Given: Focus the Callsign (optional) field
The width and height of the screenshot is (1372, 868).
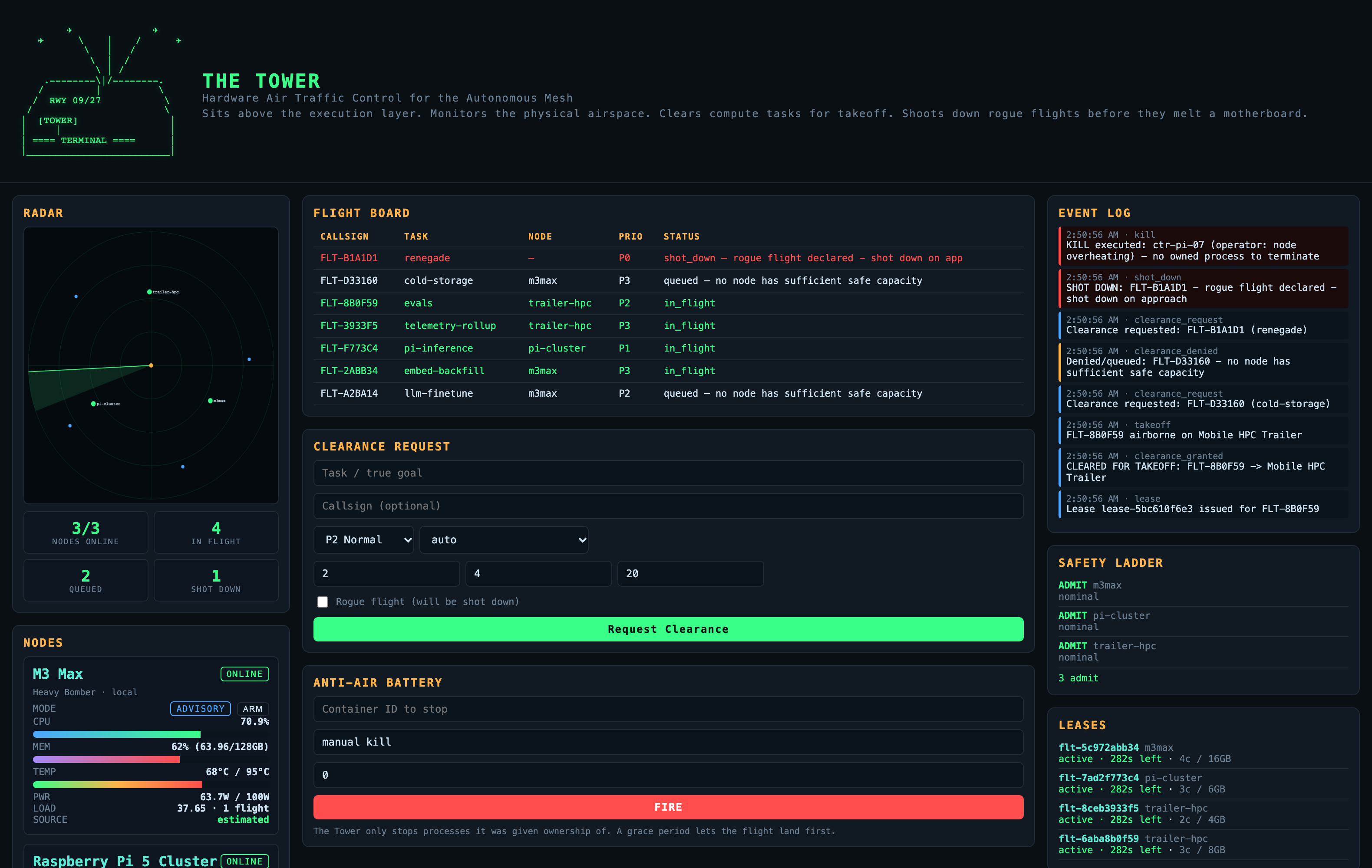Looking at the screenshot, I should tap(668, 506).
